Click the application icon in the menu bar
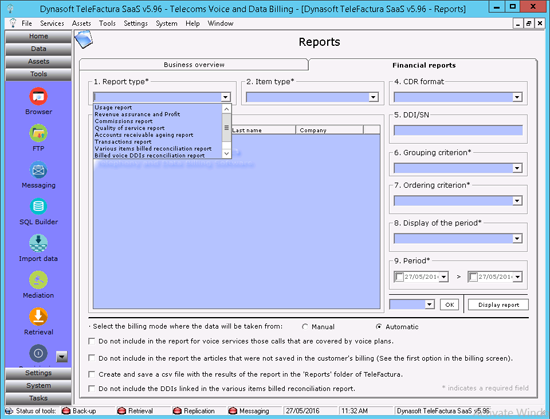The image size is (550, 419). tap(13, 23)
